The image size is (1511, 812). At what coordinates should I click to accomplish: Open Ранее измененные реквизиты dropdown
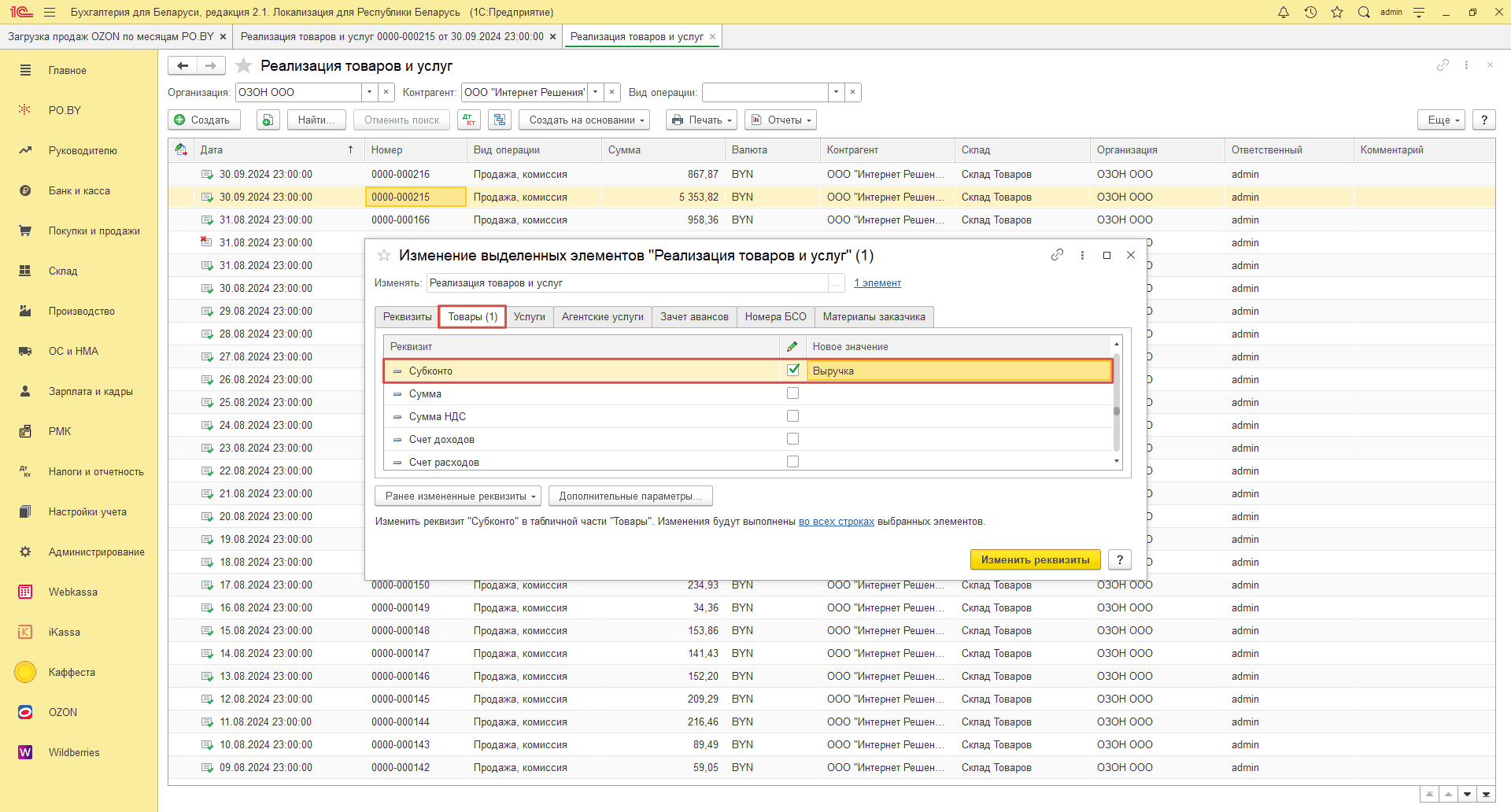(458, 496)
